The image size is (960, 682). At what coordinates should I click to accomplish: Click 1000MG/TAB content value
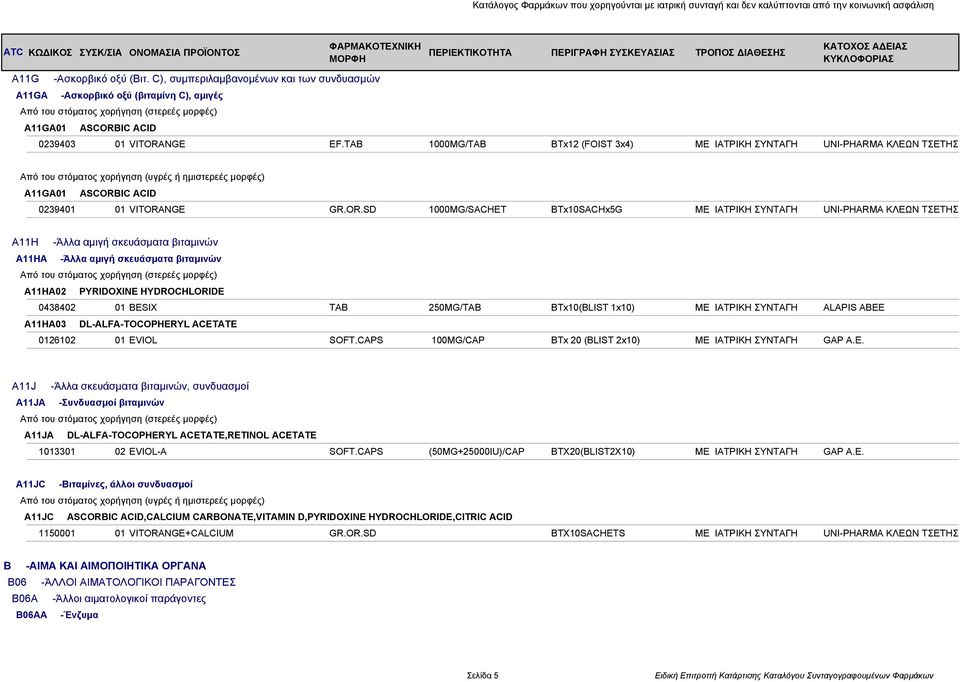pyautogui.click(x=457, y=144)
